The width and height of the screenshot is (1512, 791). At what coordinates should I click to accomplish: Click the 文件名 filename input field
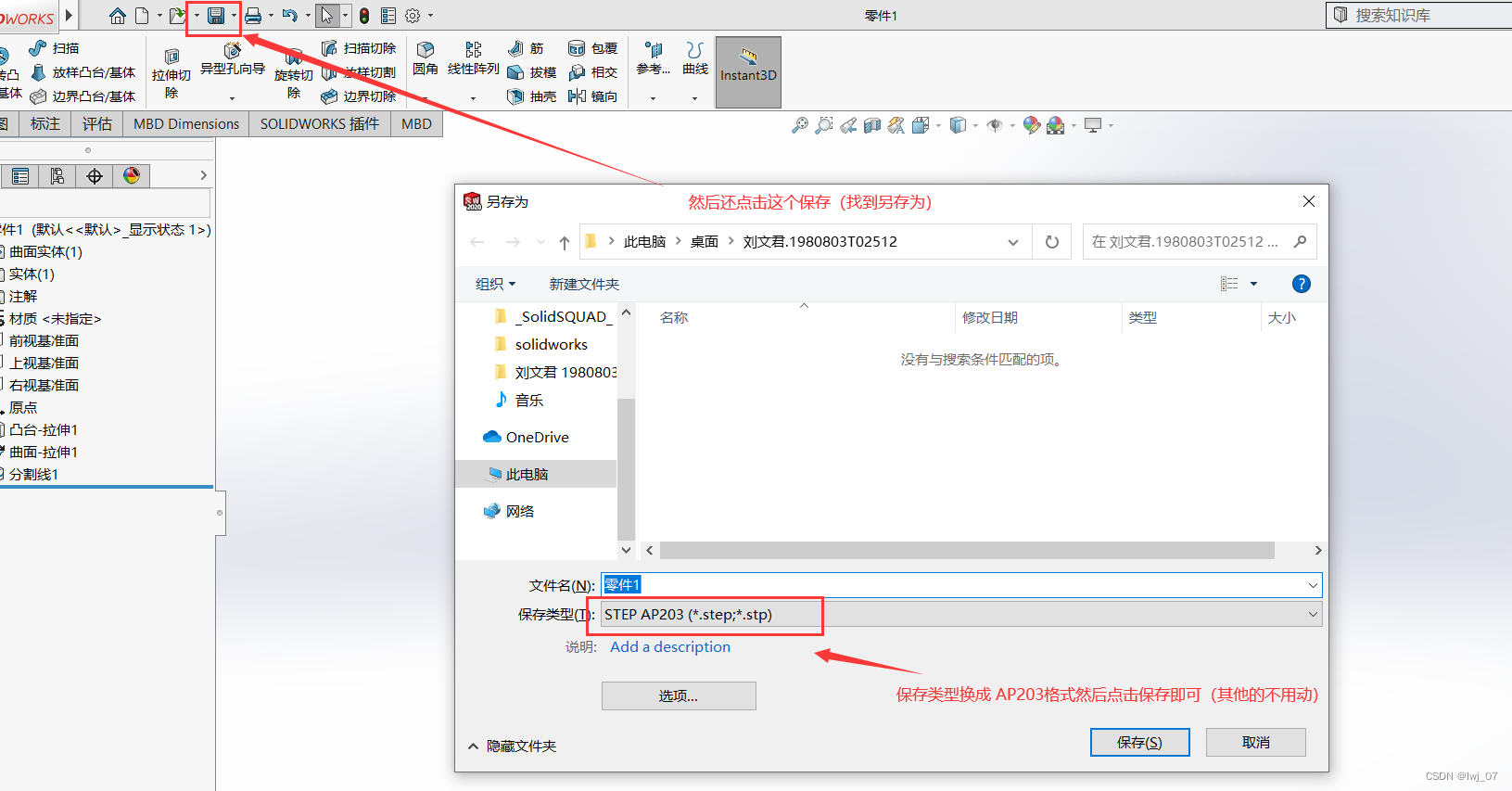[961, 585]
